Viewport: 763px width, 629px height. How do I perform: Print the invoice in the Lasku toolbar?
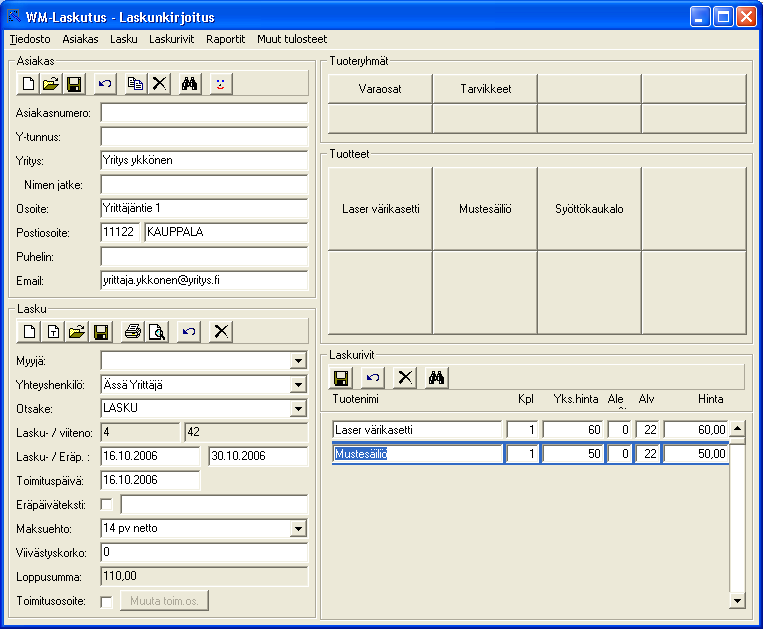pos(133,332)
